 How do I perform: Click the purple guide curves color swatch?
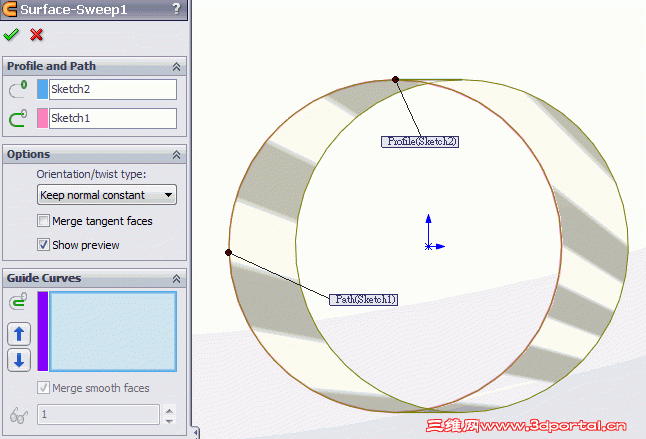(x=43, y=332)
